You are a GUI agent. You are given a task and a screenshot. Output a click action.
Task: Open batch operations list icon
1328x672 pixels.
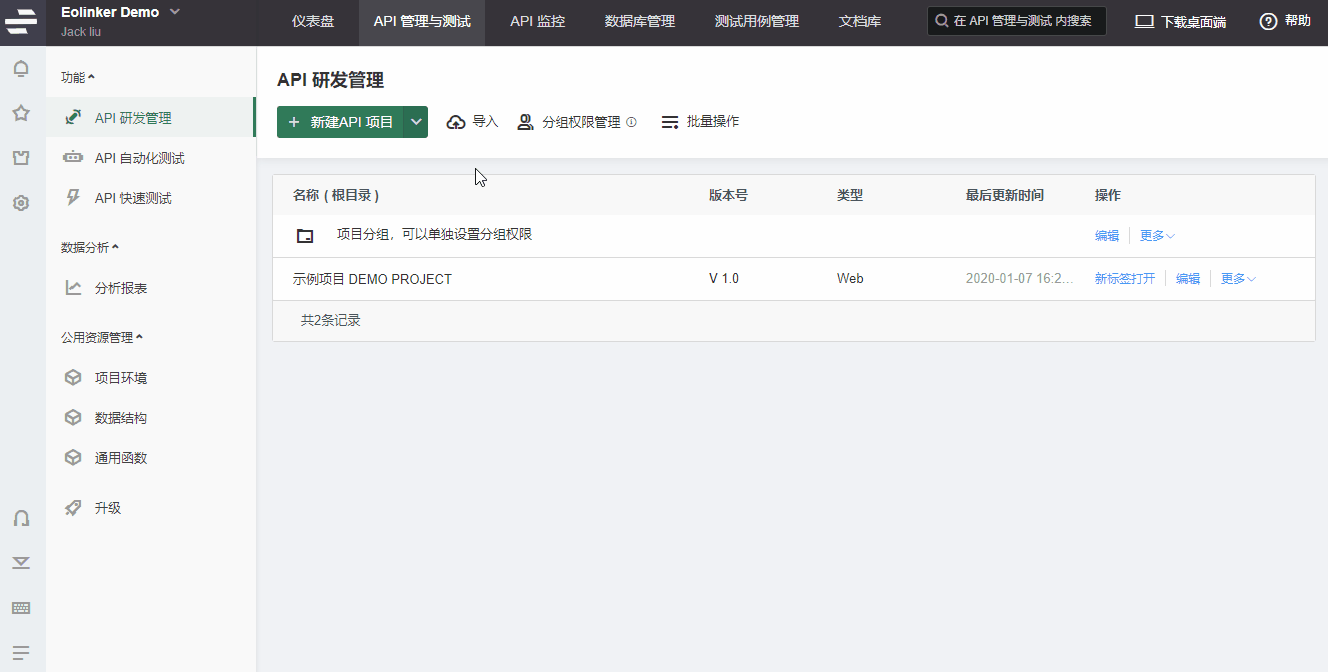(x=670, y=122)
